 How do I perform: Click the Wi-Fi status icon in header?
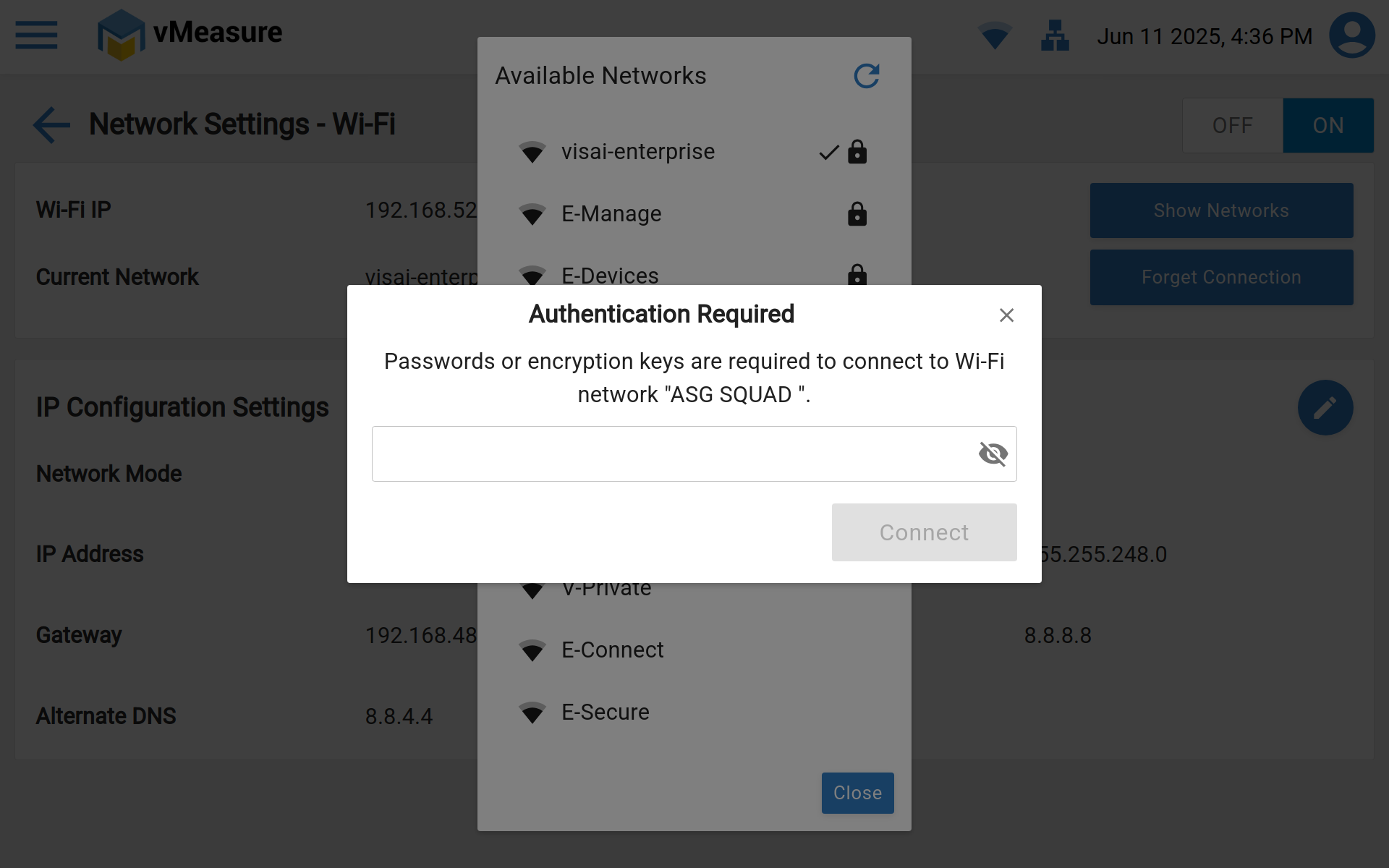pyautogui.click(x=994, y=35)
